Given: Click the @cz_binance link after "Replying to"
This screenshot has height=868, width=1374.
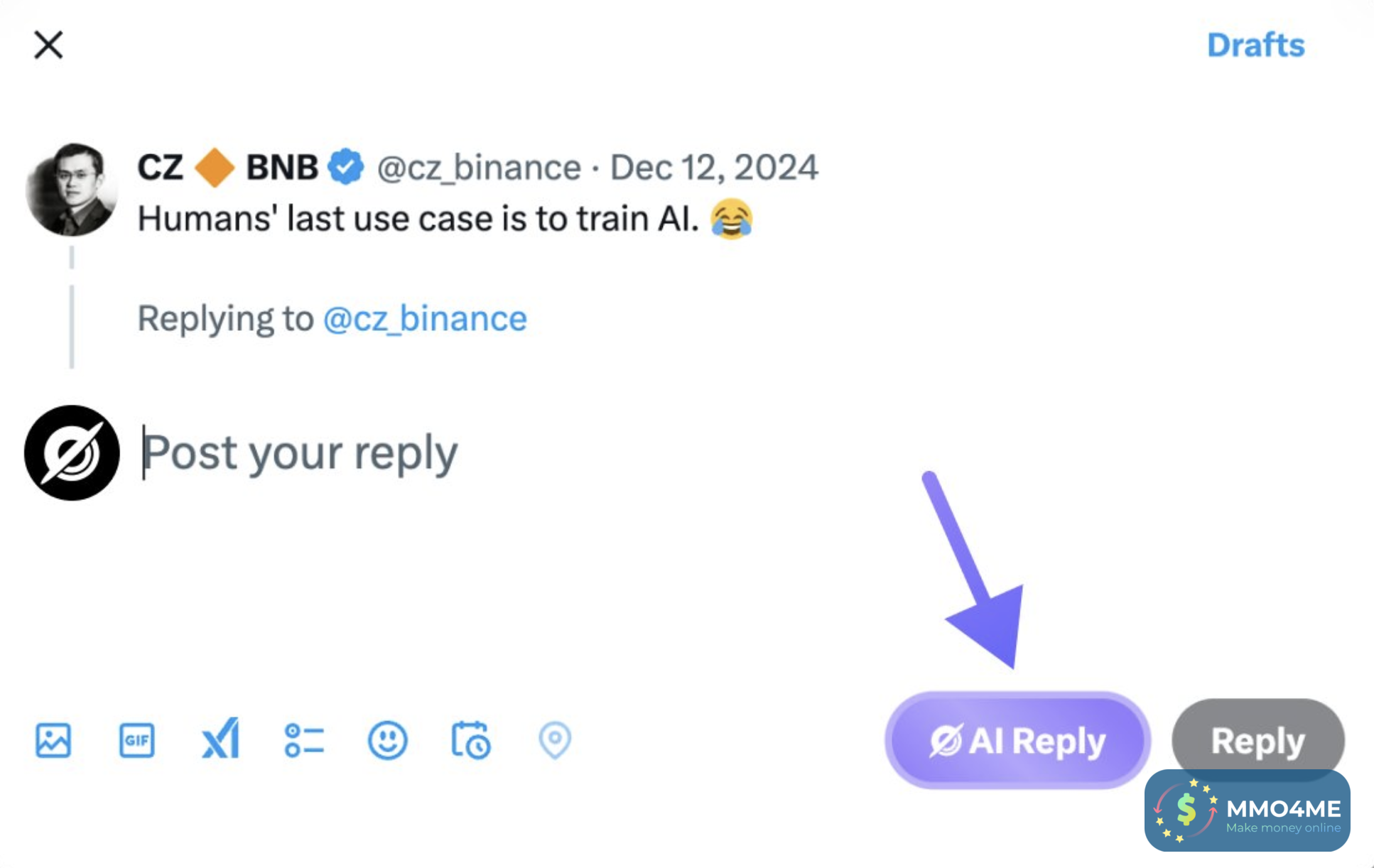Looking at the screenshot, I should [x=424, y=318].
